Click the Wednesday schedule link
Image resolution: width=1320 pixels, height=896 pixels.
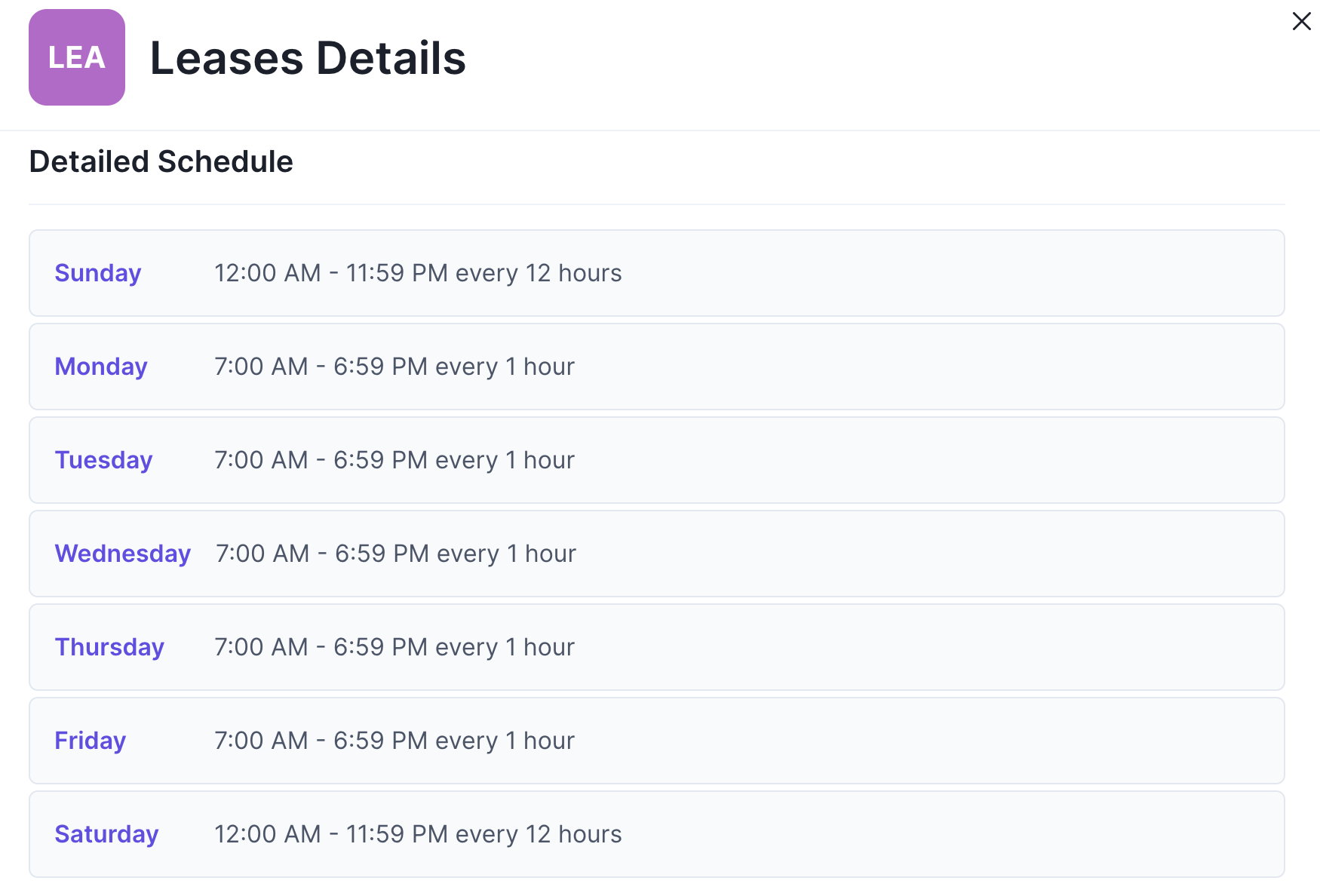click(x=122, y=554)
